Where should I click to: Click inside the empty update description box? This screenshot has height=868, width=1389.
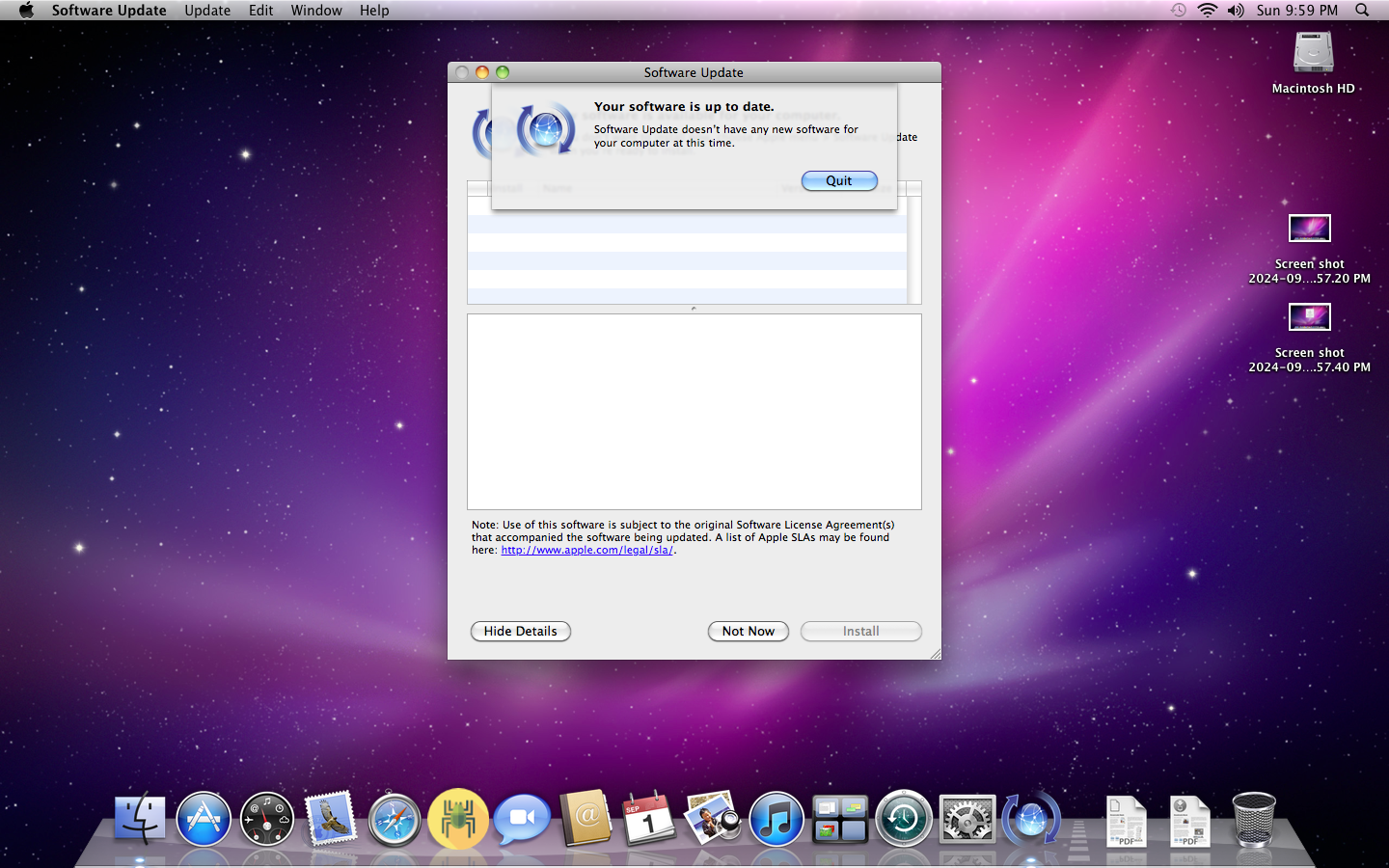point(694,412)
